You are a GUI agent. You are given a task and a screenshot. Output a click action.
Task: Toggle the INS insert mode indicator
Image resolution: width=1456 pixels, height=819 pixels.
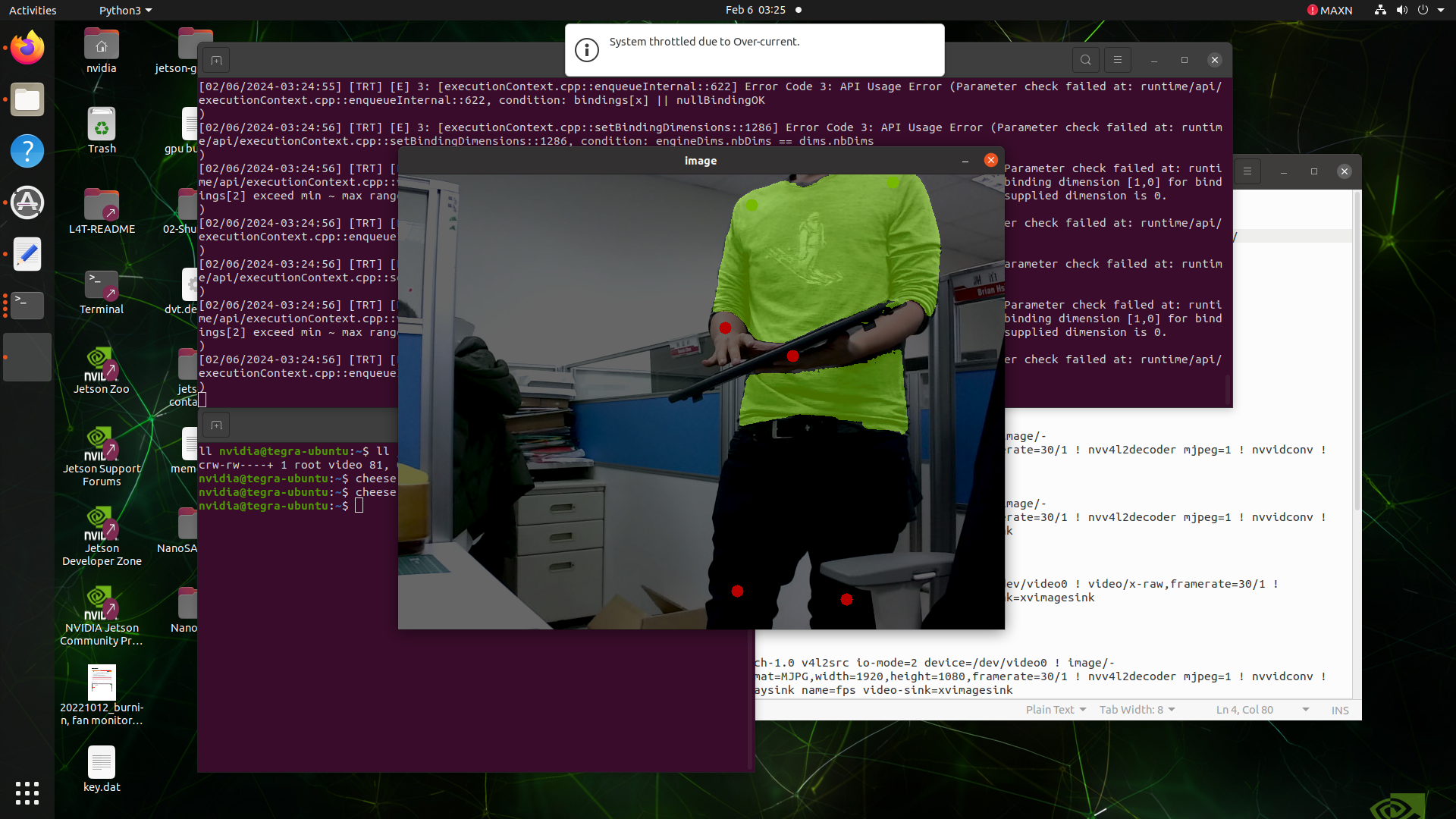click(x=1340, y=711)
